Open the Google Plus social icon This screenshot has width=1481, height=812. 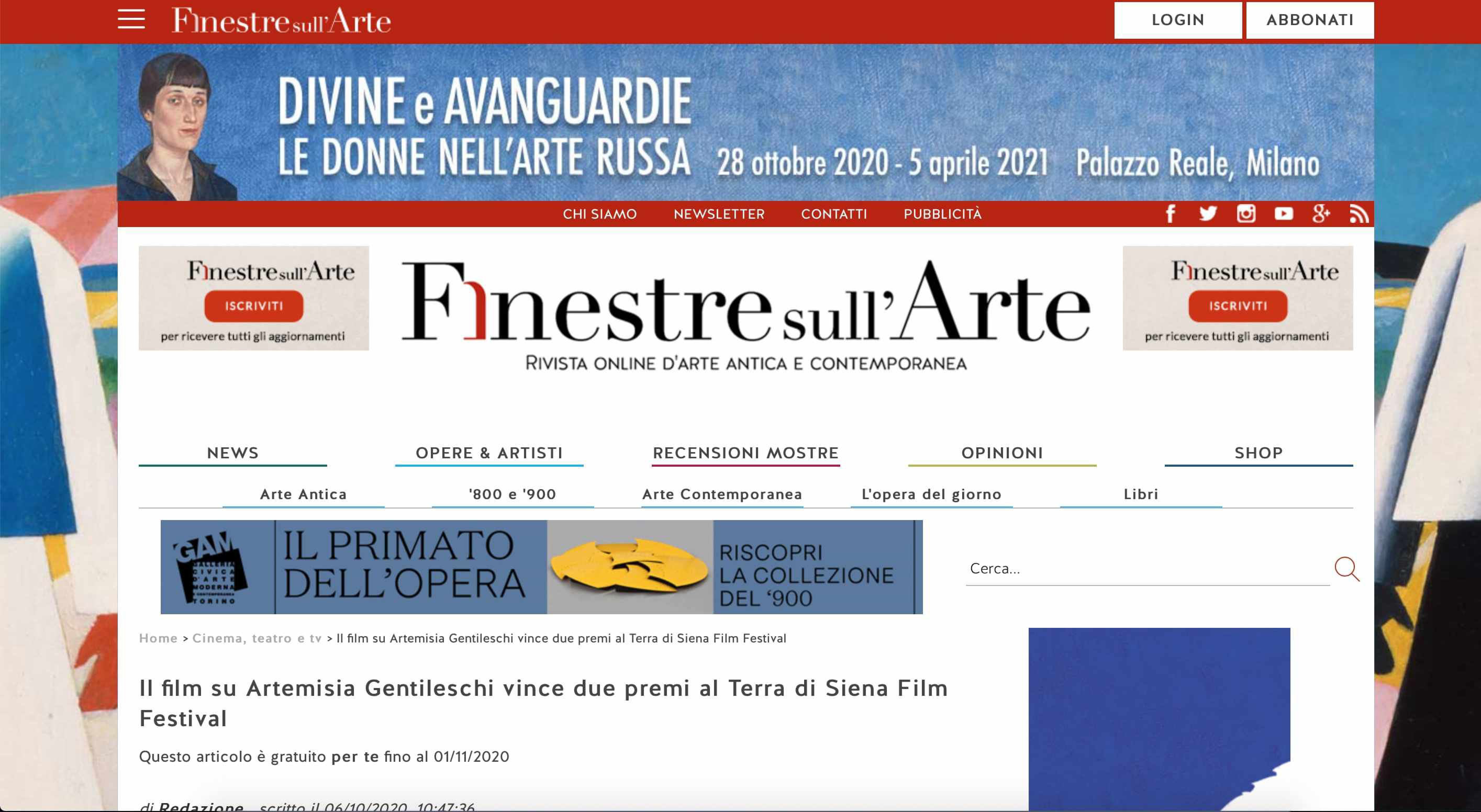[1321, 214]
